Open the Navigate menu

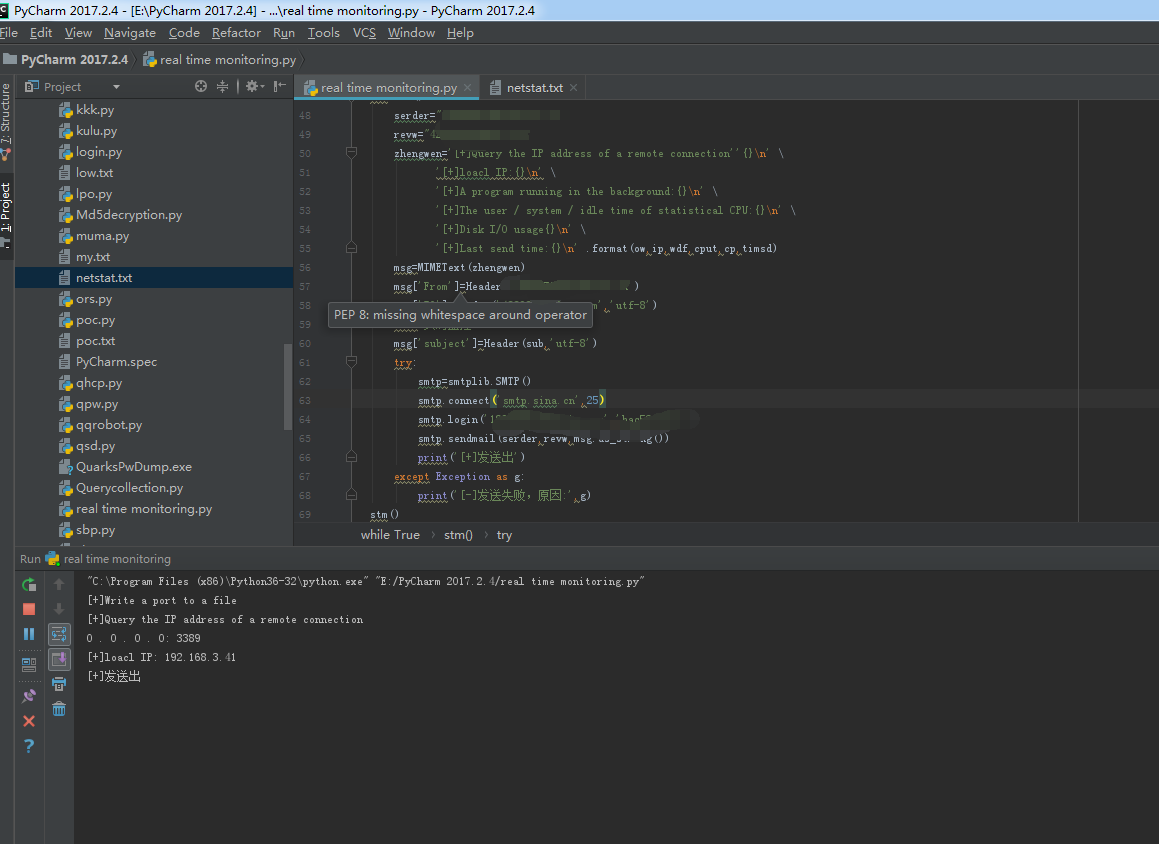130,33
